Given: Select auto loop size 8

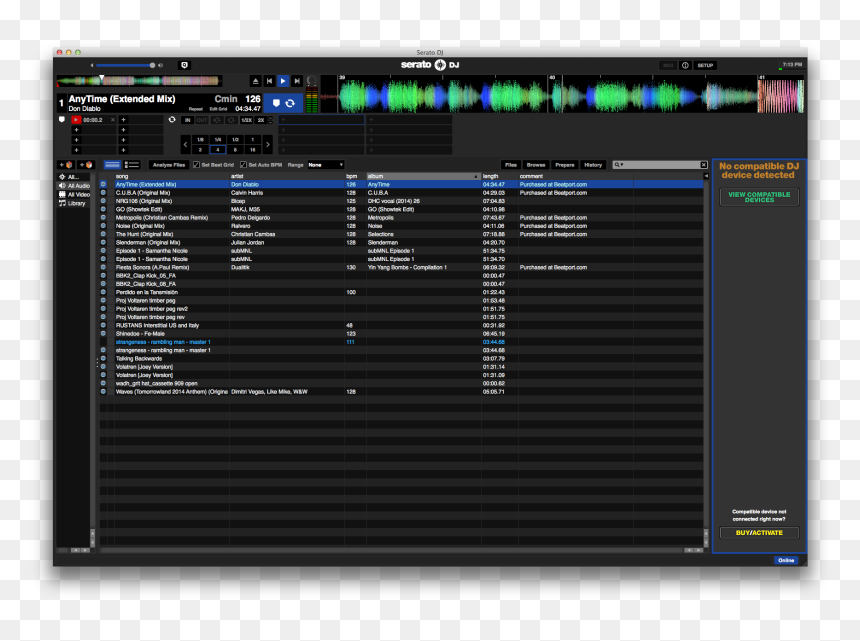Looking at the screenshot, I should coord(235,150).
